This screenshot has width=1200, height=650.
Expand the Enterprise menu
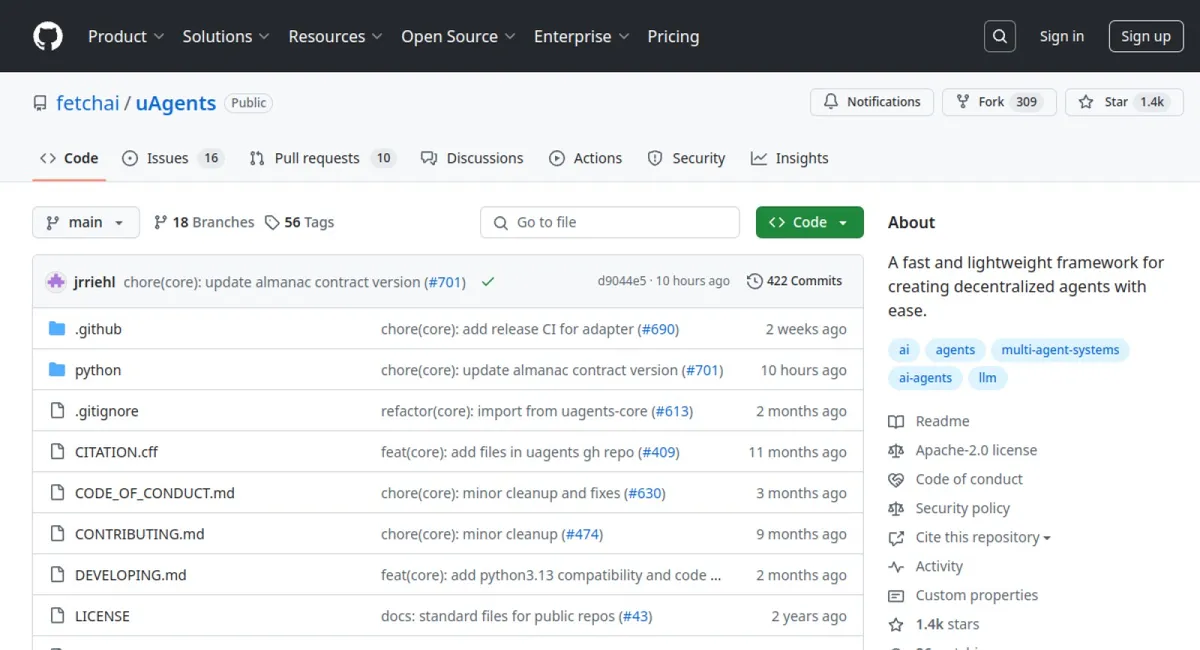click(x=582, y=36)
